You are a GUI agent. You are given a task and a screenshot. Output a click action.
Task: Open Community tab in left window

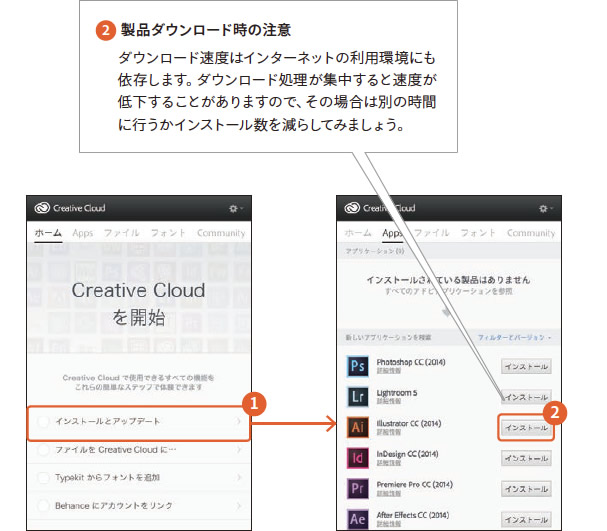[221, 233]
